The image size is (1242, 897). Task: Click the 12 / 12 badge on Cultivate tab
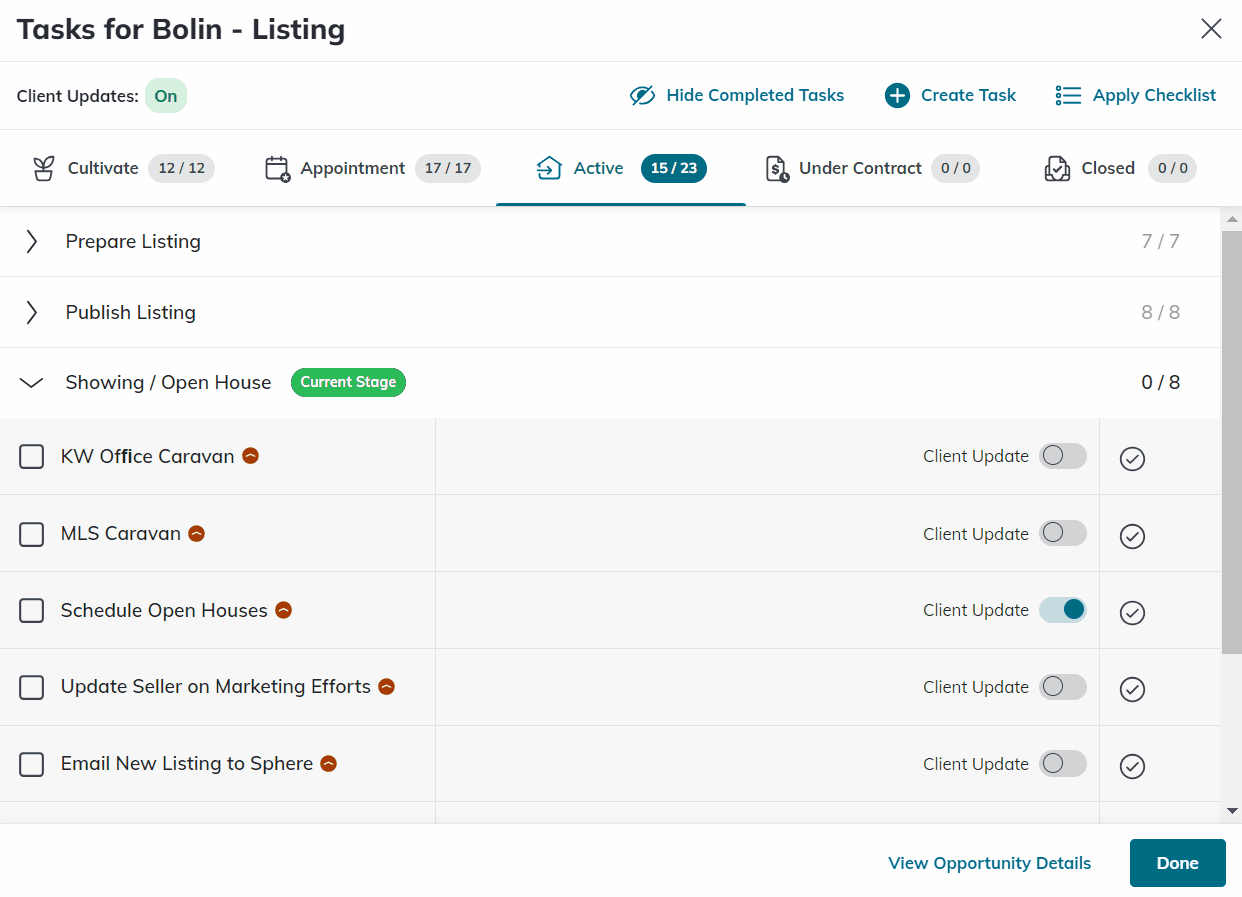(x=181, y=168)
